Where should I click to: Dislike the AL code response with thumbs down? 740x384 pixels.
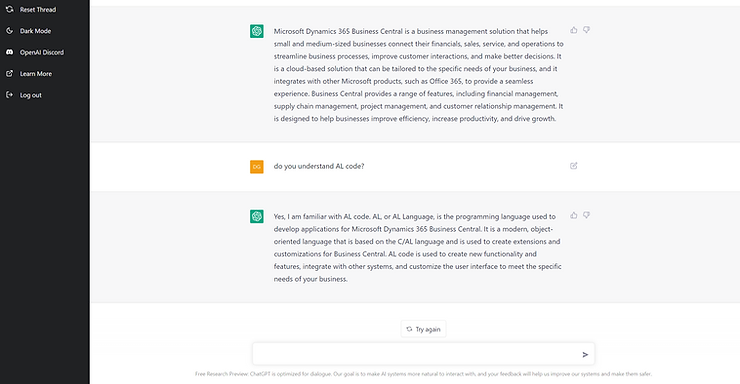pyautogui.click(x=586, y=216)
